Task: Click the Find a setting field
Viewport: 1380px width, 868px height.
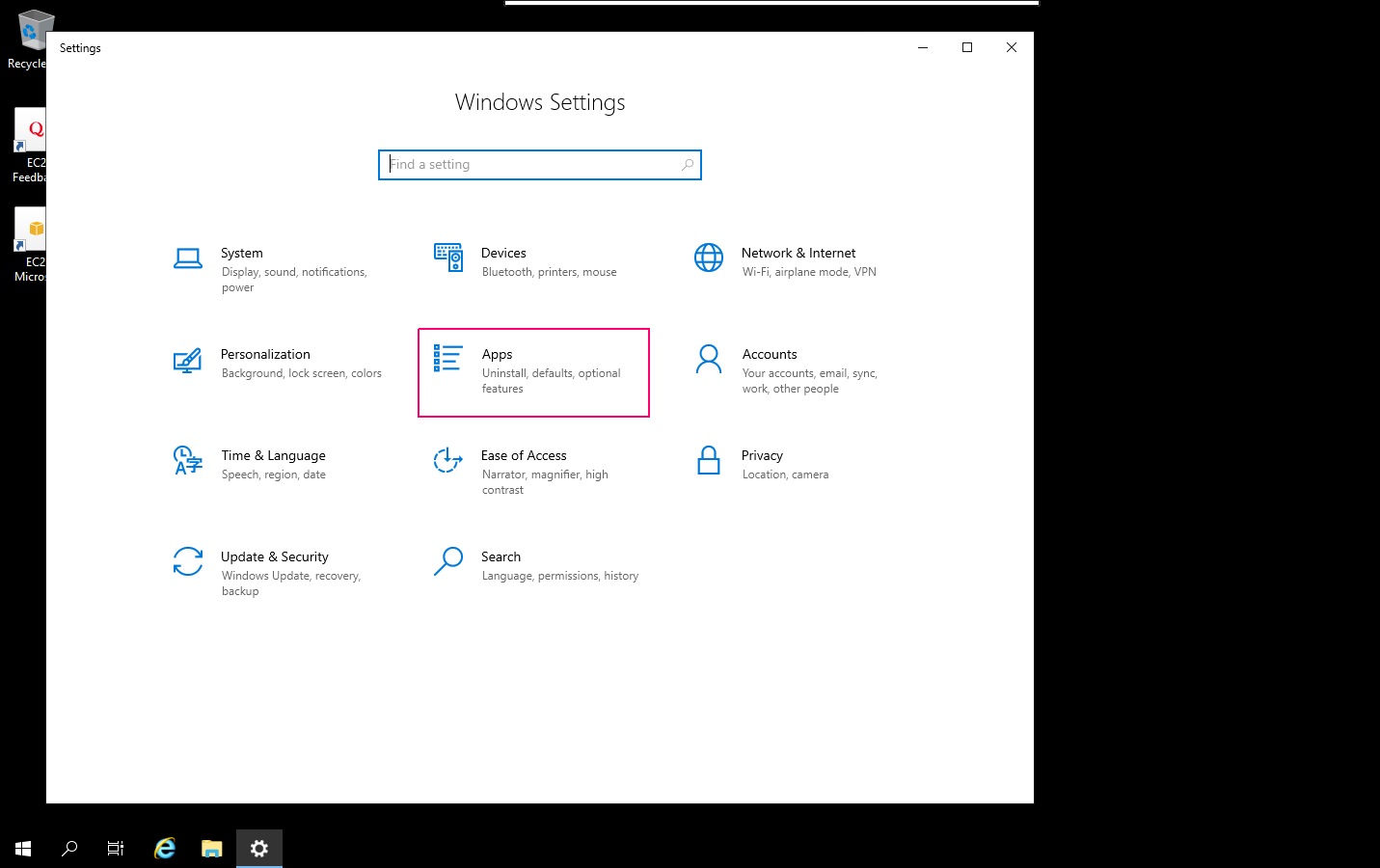Action: [x=540, y=165]
